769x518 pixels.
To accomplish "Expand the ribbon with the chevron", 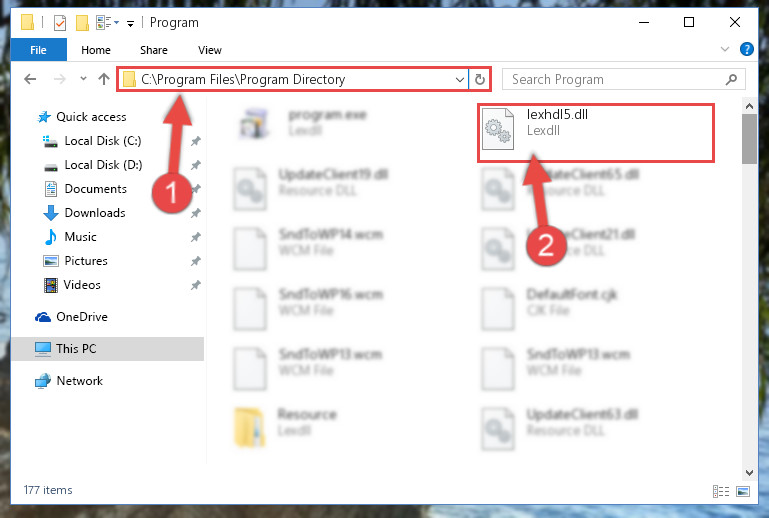I will click(724, 49).
